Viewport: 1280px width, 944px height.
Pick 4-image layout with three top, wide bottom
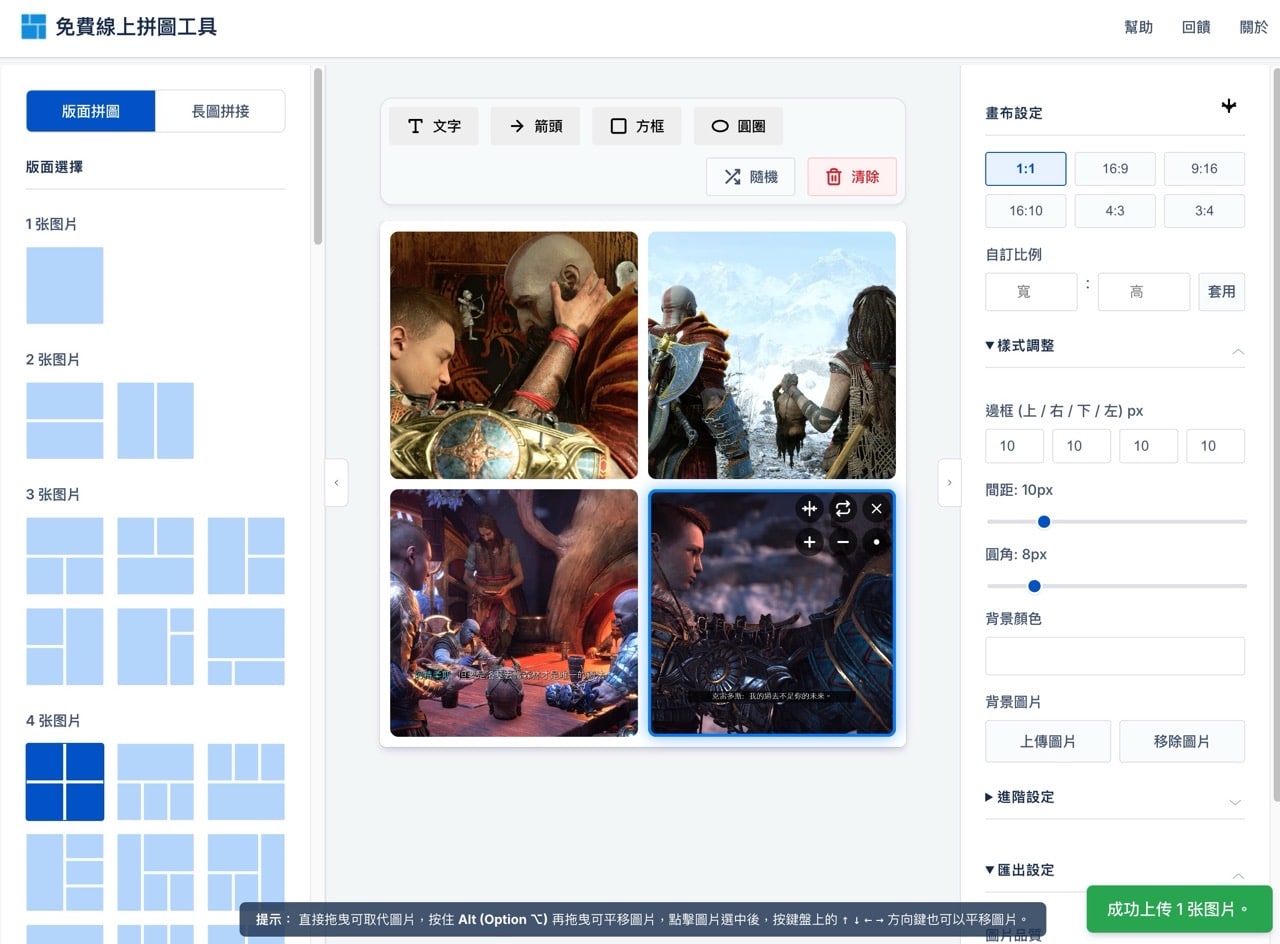(246, 782)
